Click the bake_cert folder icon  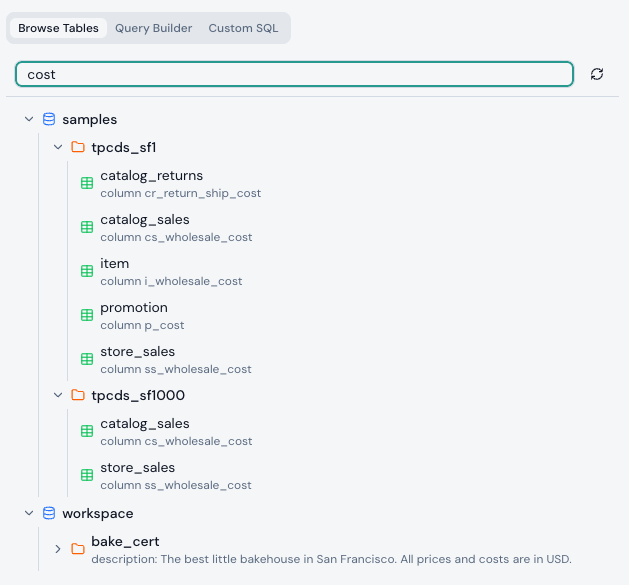(x=78, y=548)
